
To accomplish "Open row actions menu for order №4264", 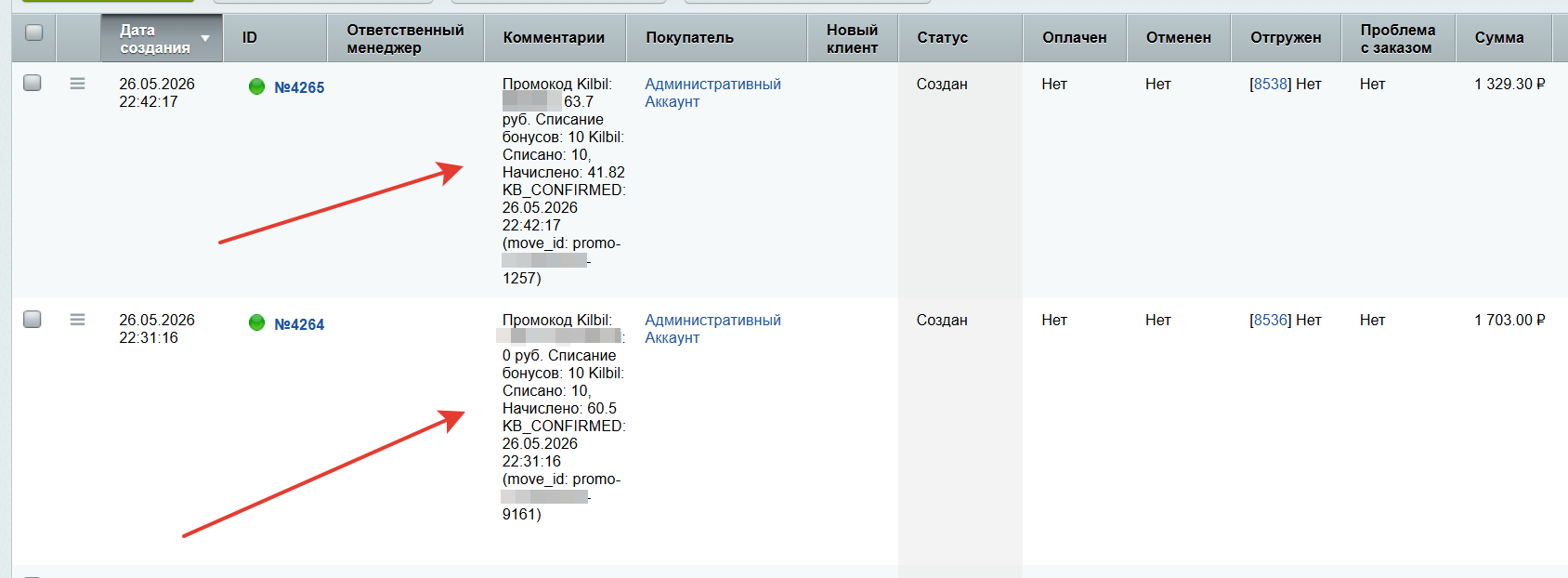I will pyautogui.click(x=77, y=320).
